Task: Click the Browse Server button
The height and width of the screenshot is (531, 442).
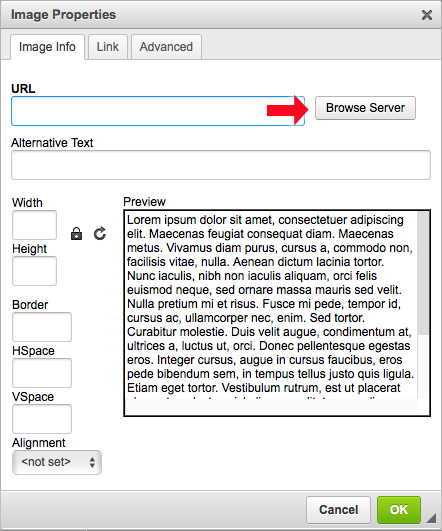Action: point(365,108)
